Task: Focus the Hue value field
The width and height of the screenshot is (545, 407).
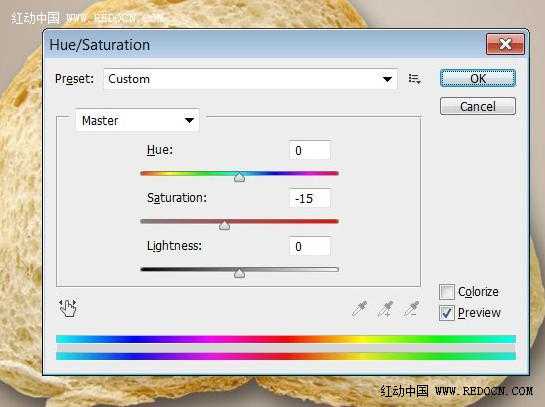Action: [310, 150]
